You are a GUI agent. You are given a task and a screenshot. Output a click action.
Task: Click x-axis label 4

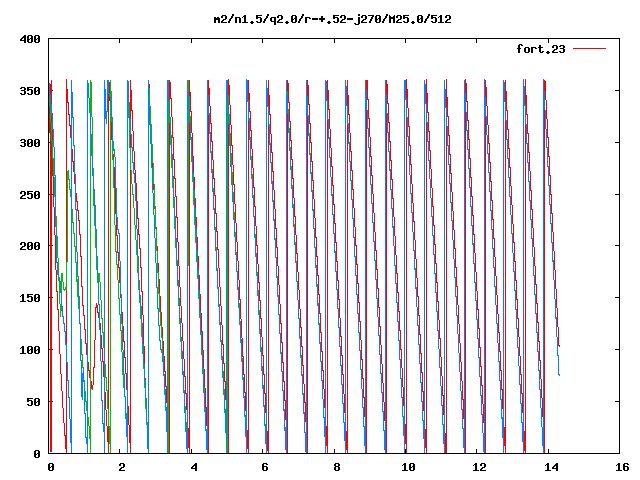(193, 467)
